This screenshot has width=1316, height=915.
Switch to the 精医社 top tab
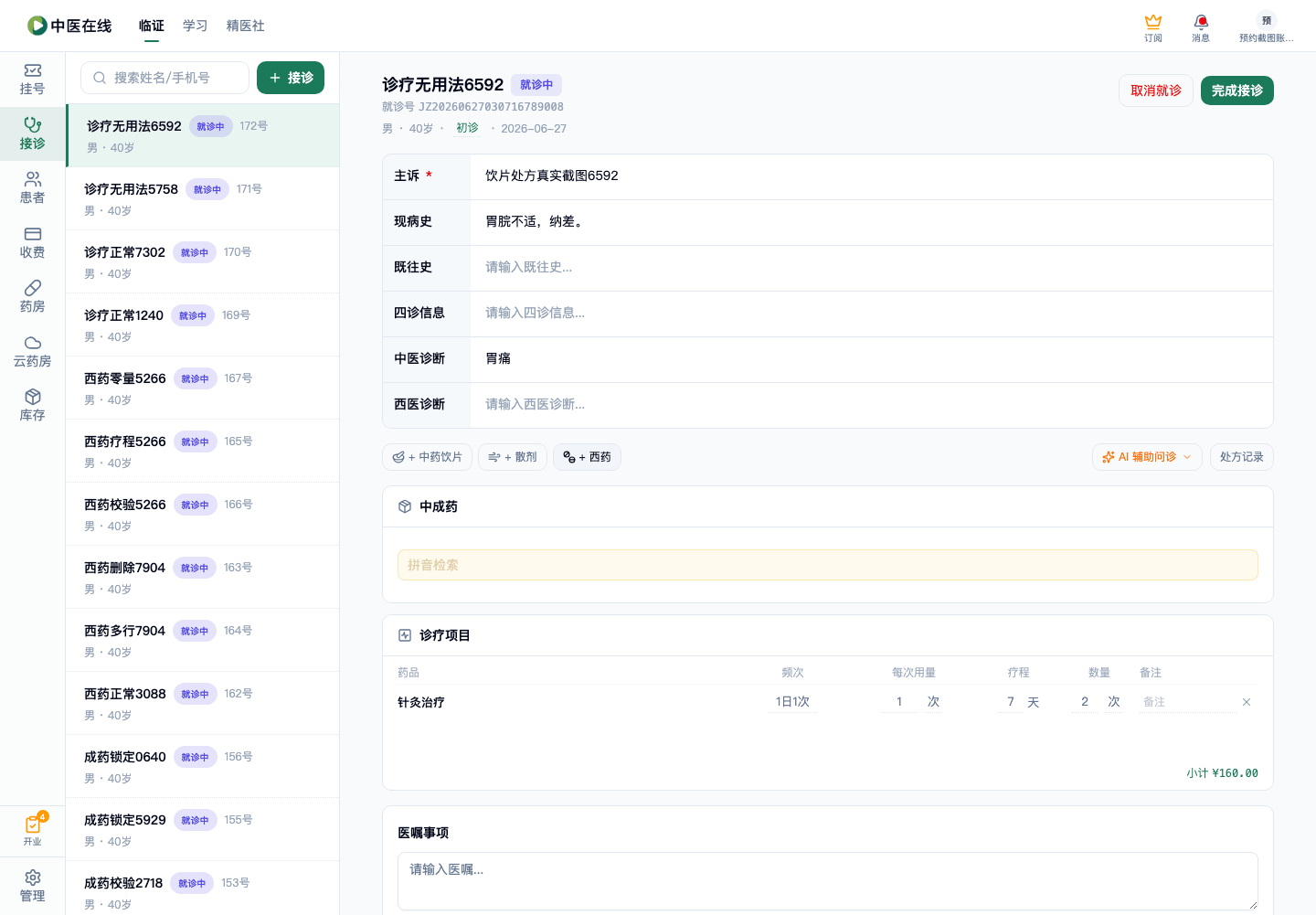click(x=246, y=26)
